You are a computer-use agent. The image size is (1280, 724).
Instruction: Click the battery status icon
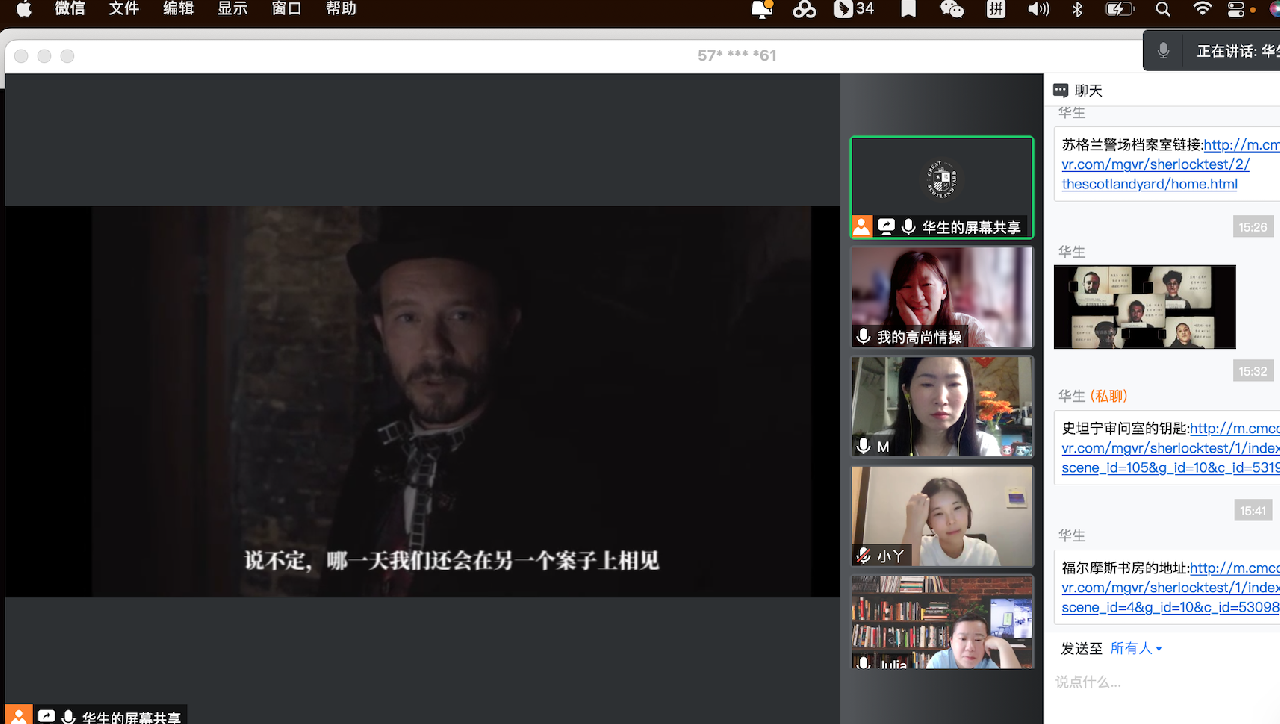pyautogui.click(x=1119, y=9)
